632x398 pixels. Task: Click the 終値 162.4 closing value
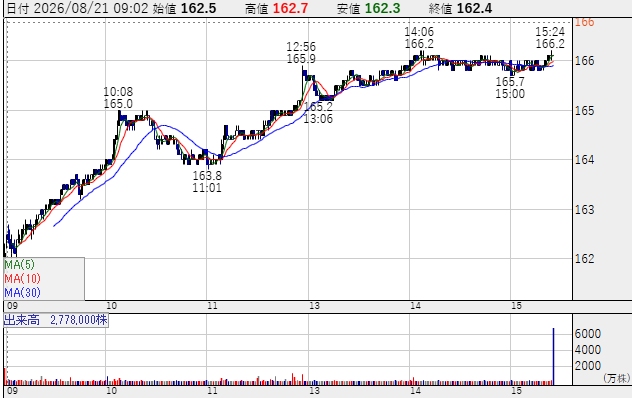pos(460,8)
